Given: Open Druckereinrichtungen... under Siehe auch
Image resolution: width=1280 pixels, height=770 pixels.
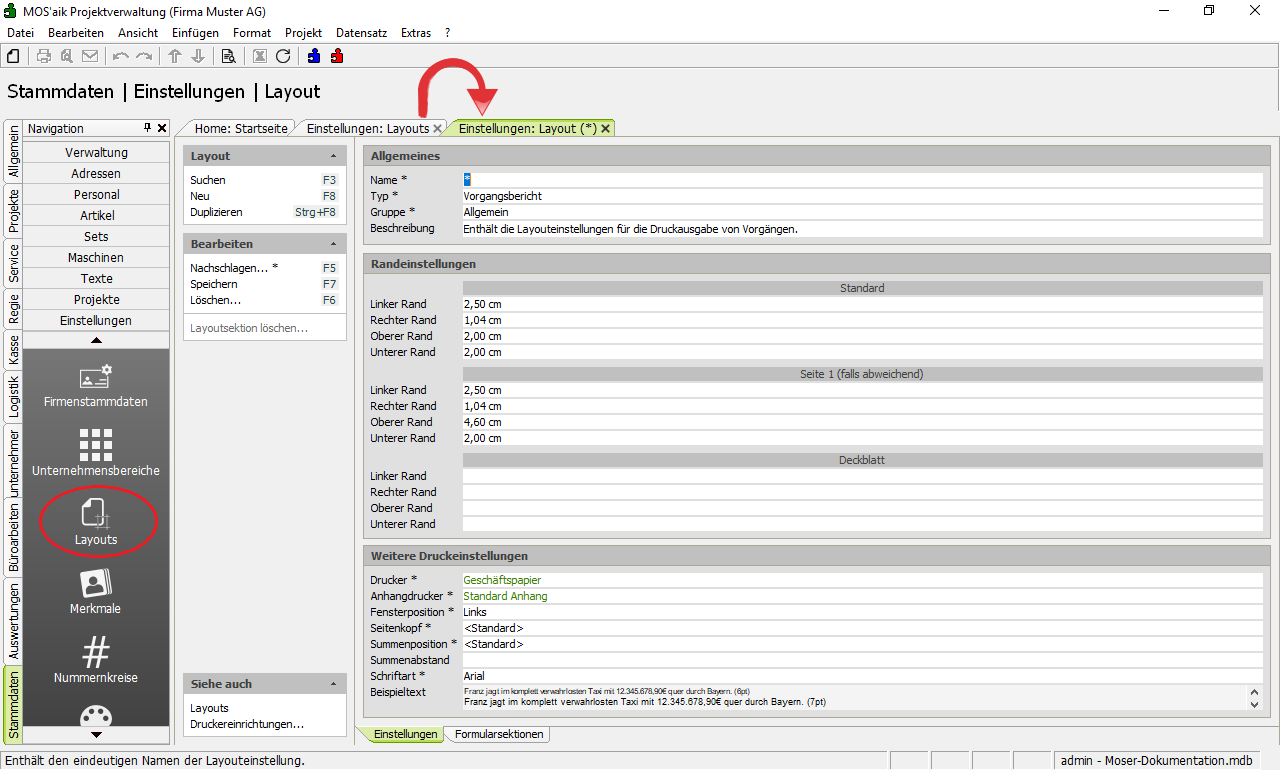Looking at the screenshot, I should [x=247, y=724].
